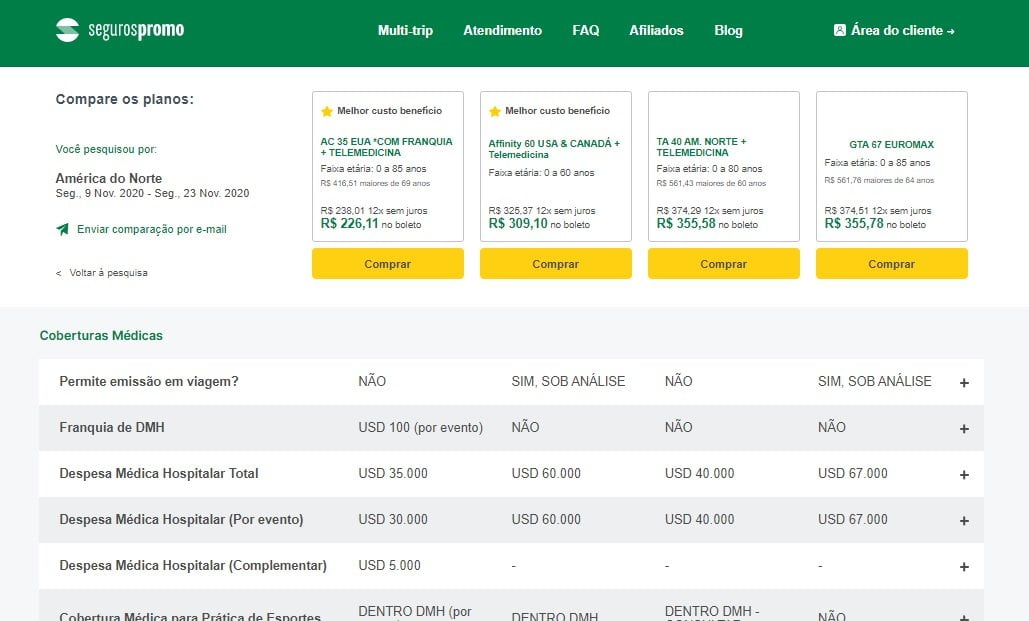Open TA 40 AM. NORTE plan title
Screen dimensions: 1029x621
click(702, 147)
